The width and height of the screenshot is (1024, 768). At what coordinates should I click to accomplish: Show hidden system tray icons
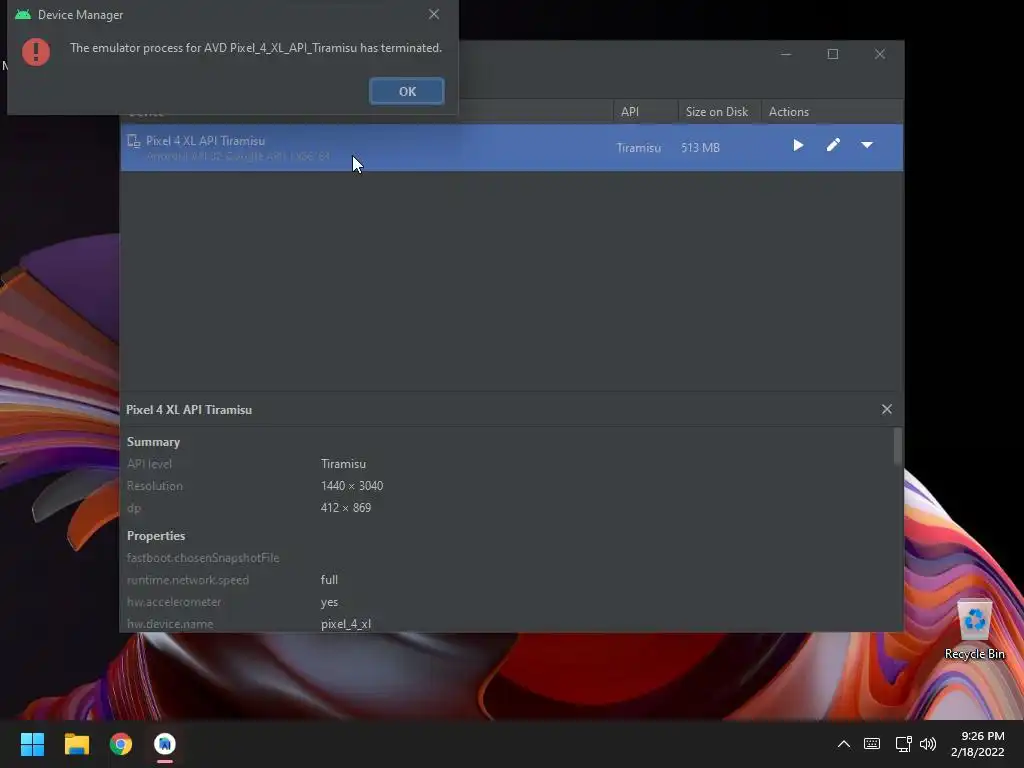coord(843,744)
